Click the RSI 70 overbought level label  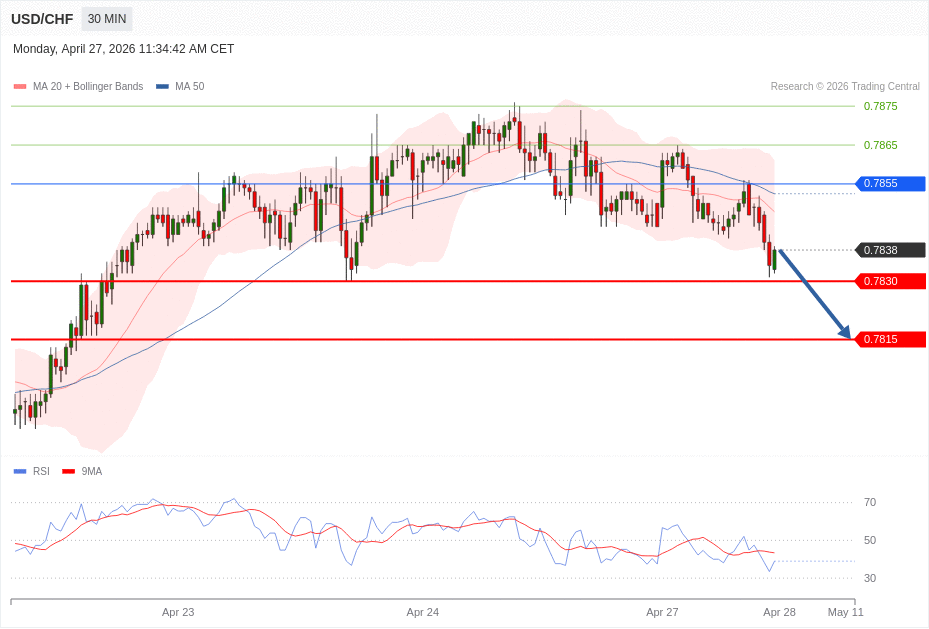[869, 502]
